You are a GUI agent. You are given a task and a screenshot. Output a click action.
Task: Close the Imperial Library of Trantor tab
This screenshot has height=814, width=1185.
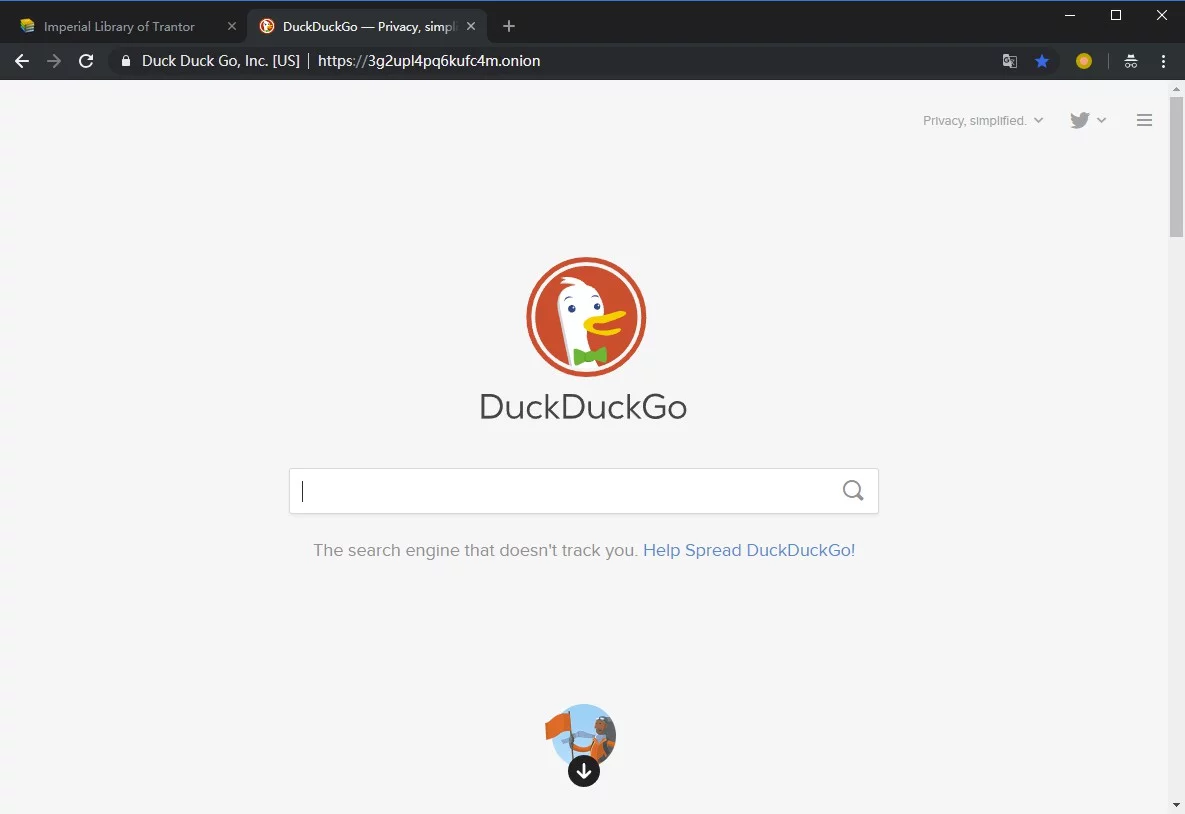pyautogui.click(x=231, y=26)
